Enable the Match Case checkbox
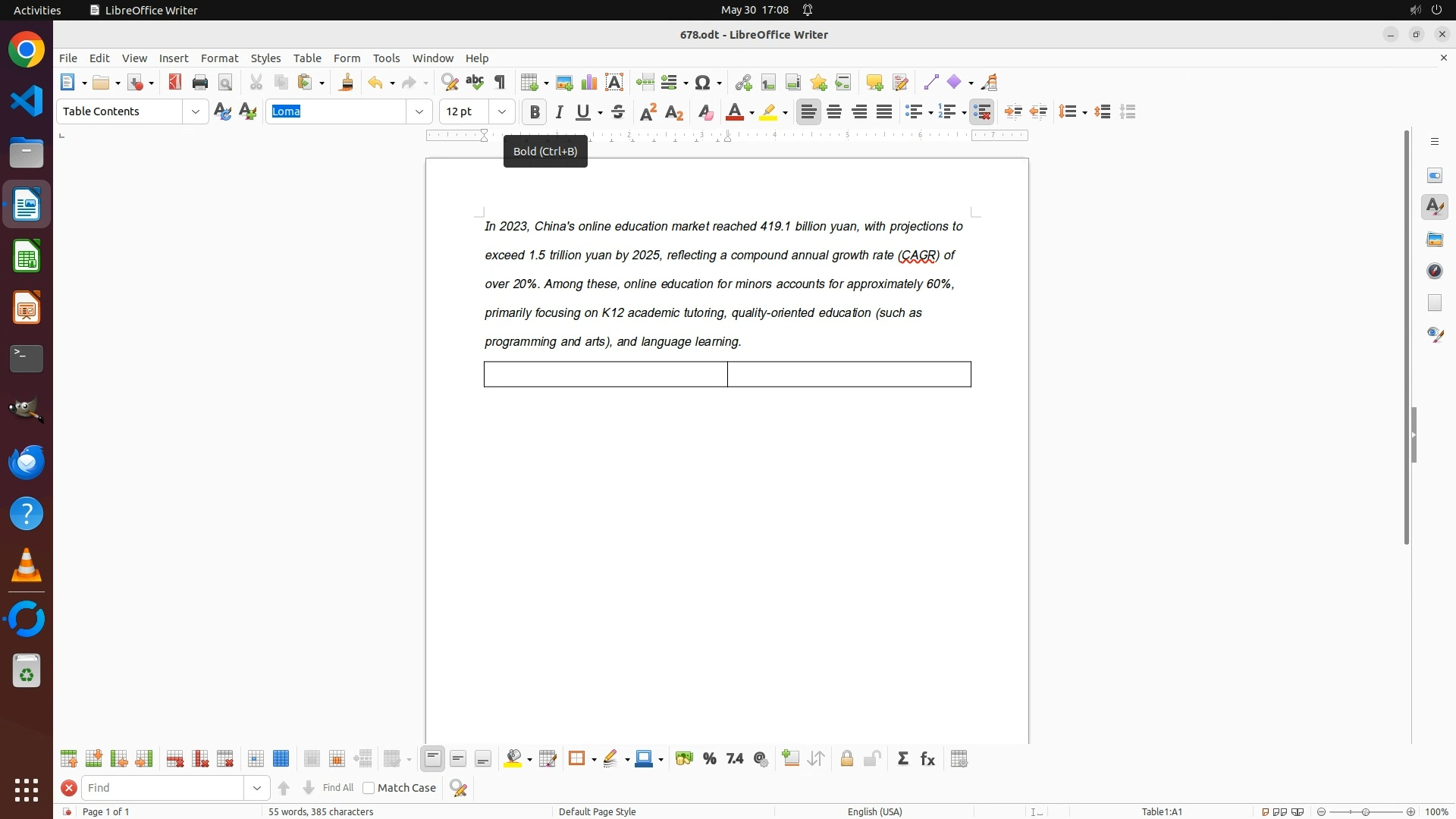 point(369,788)
